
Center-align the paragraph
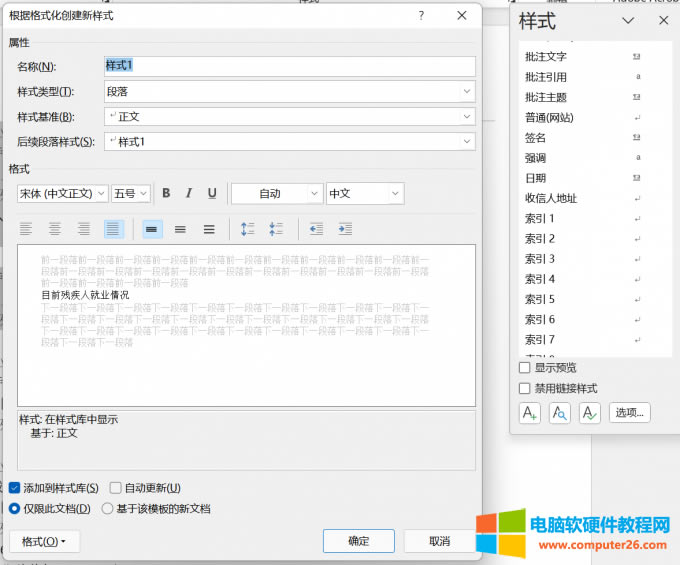click(55, 229)
